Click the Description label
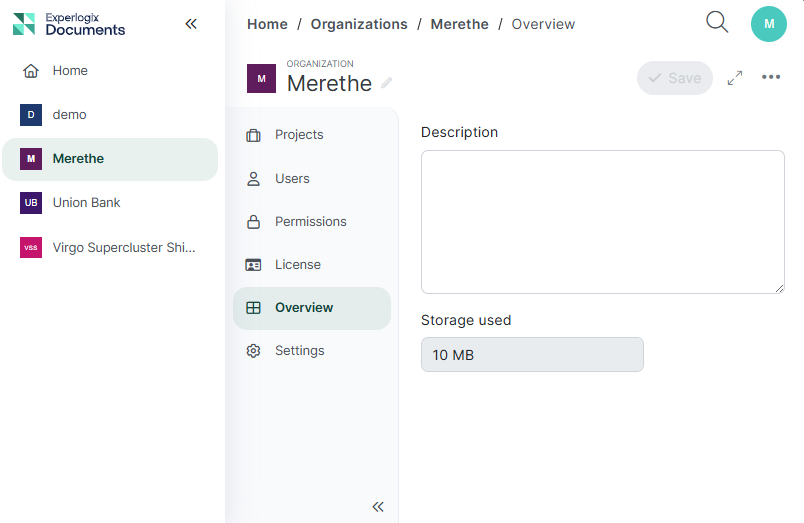Image resolution: width=804 pixels, height=523 pixels. tap(459, 132)
